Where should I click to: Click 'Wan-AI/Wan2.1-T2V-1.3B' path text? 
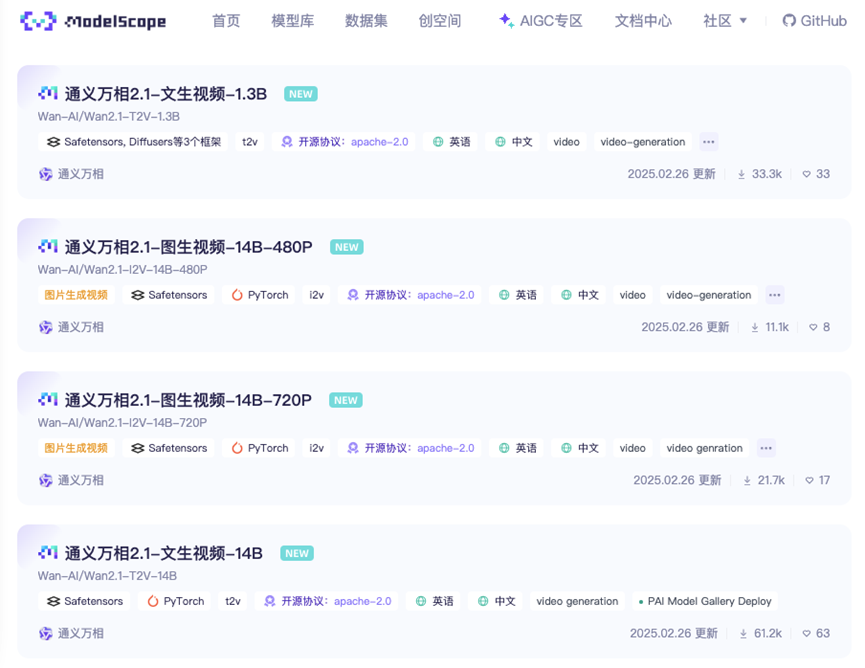coord(109,116)
